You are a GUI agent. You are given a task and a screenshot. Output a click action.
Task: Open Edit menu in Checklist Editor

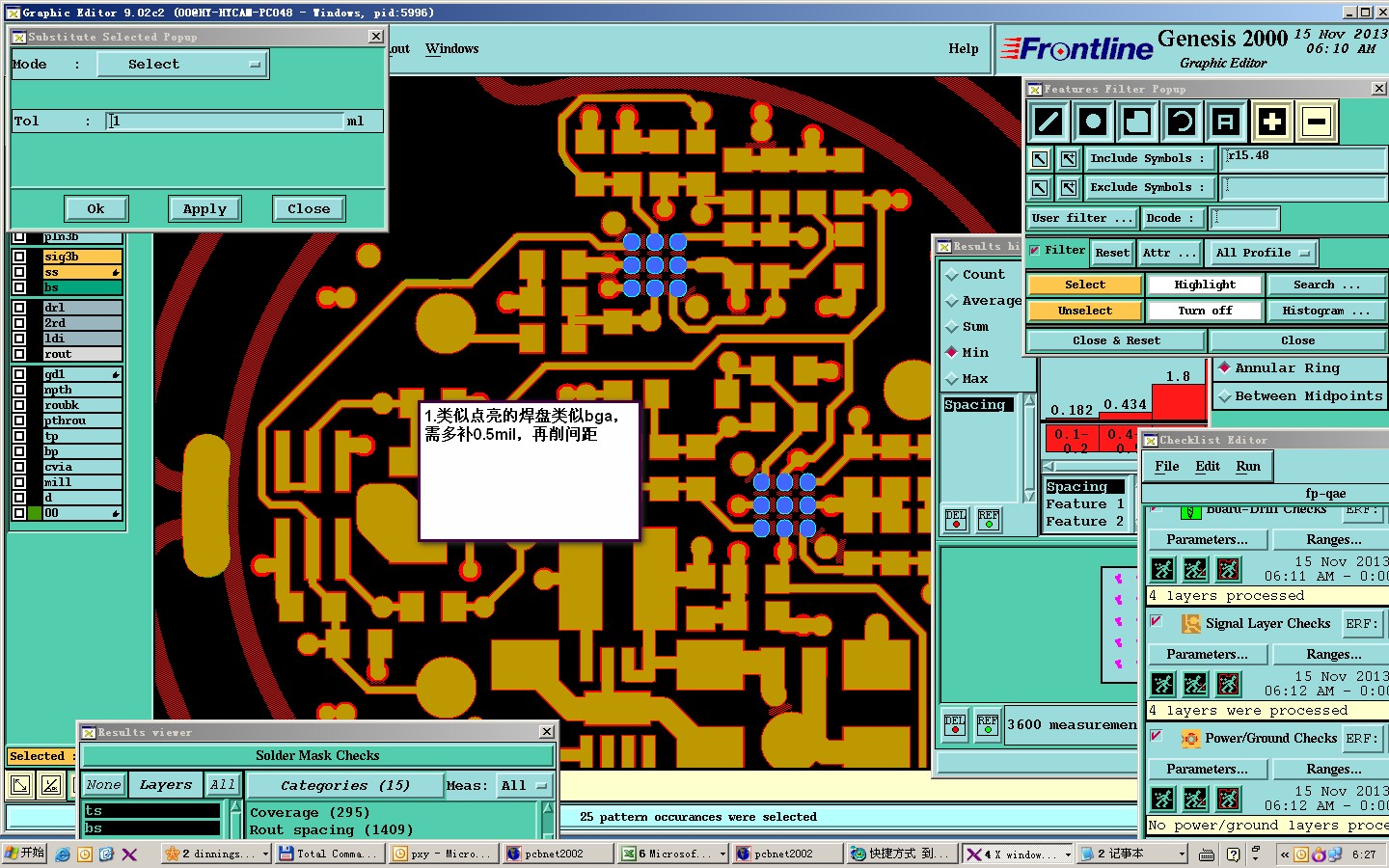pyautogui.click(x=1208, y=467)
